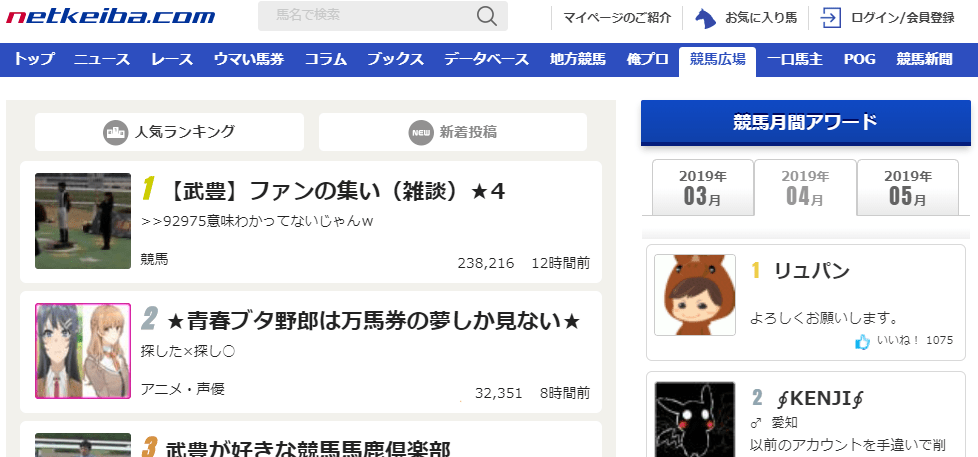Screen dimensions: 978x457
Task: Go to the 地方競馬 section
Action: pyautogui.click(x=577, y=60)
